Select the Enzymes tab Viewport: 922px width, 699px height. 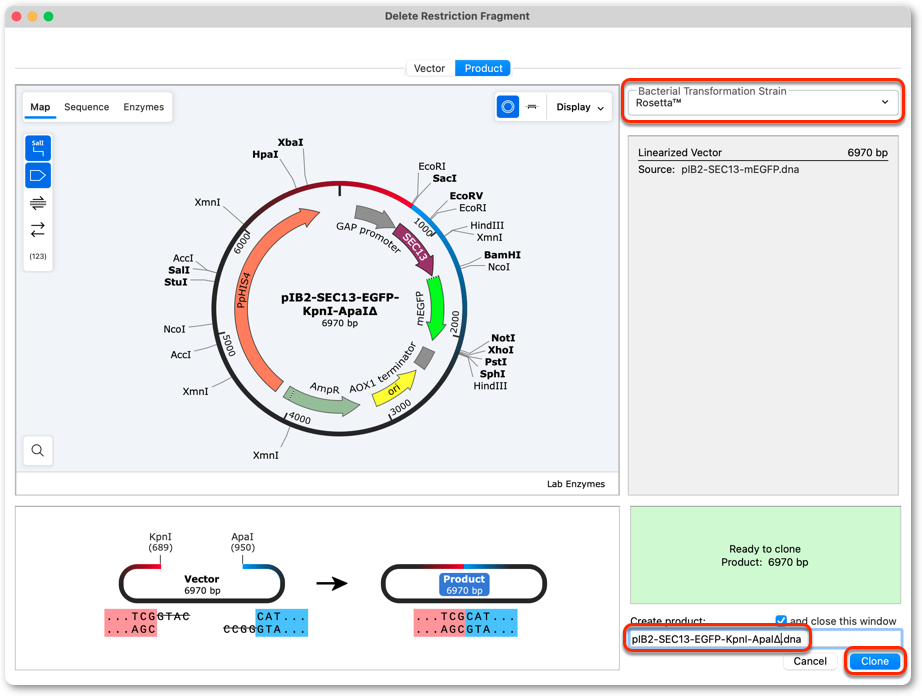tap(143, 107)
